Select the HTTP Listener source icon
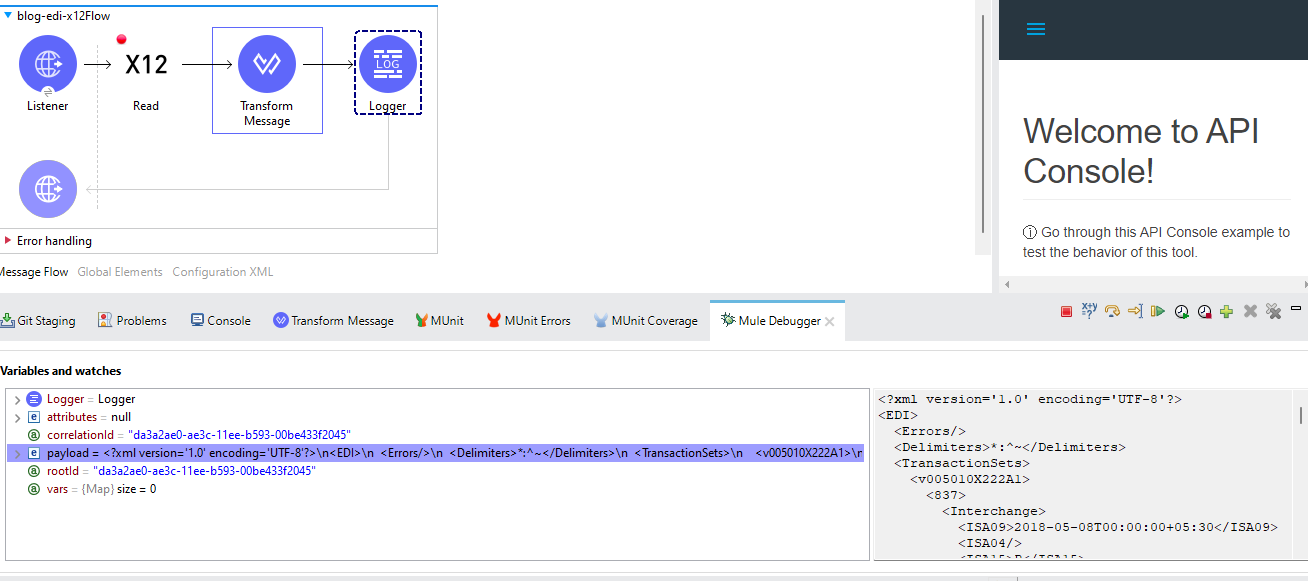Image resolution: width=1308 pixels, height=581 pixels. [x=48, y=64]
